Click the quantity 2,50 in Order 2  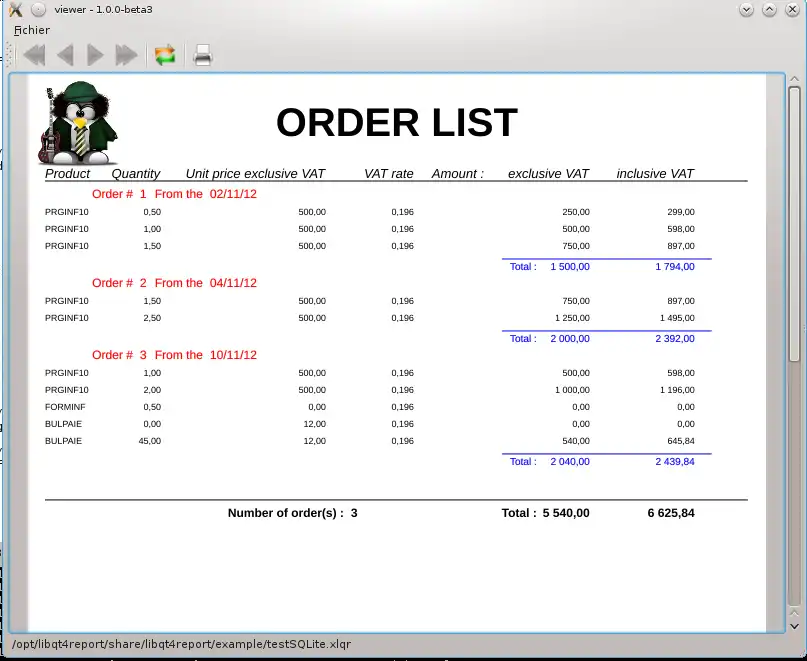[x=152, y=318]
